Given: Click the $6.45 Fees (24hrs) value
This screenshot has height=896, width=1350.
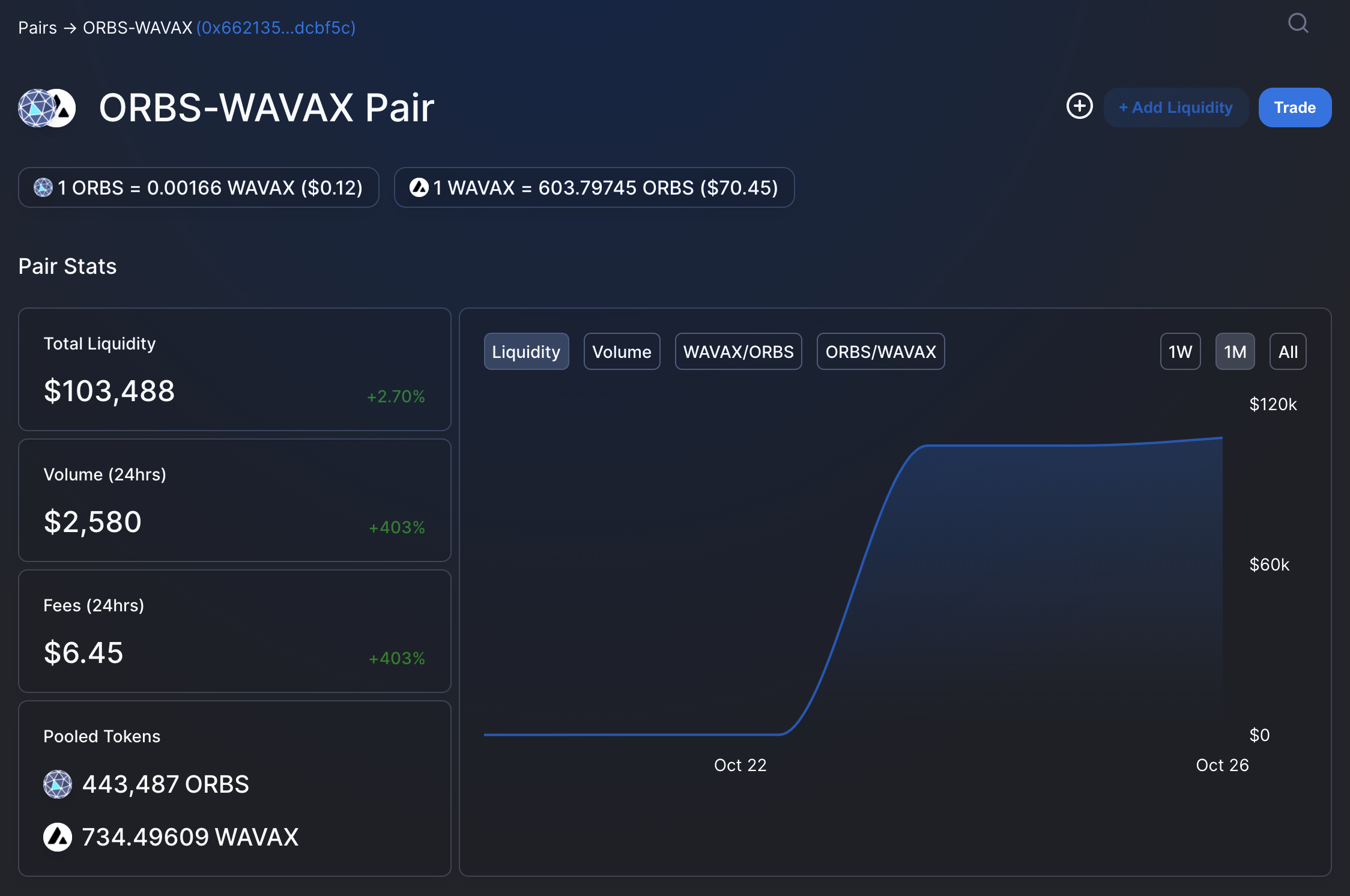Looking at the screenshot, I should (83, 653).
